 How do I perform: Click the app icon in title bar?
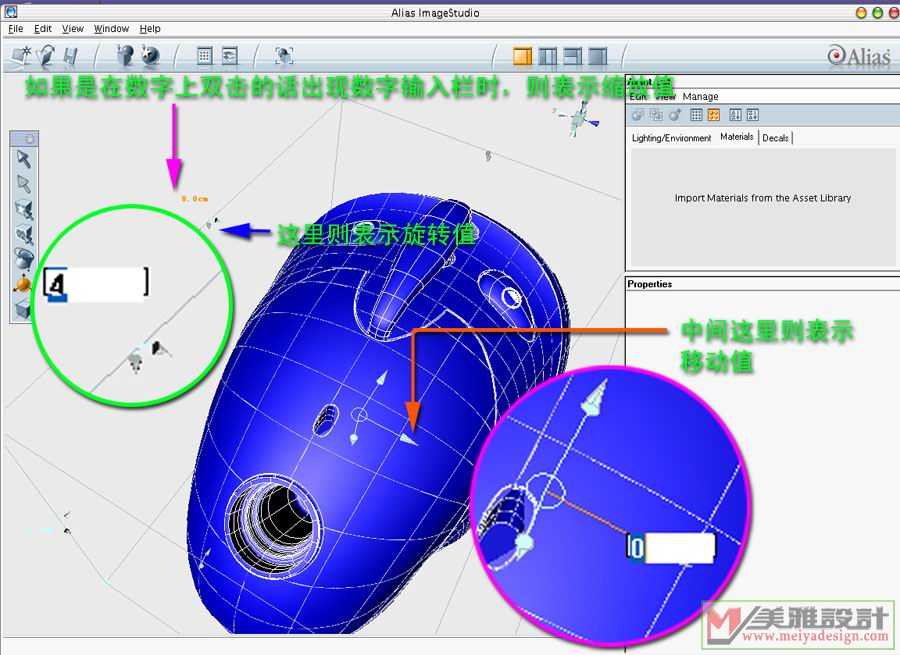10,11
